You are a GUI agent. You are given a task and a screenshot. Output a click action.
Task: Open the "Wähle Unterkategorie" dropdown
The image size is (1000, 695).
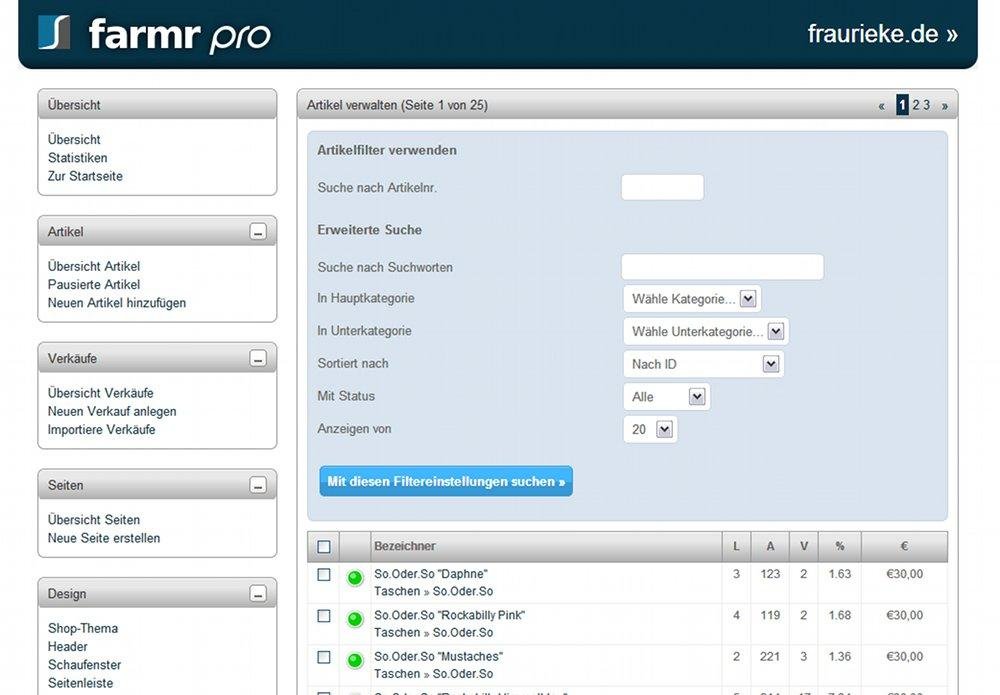705,331
